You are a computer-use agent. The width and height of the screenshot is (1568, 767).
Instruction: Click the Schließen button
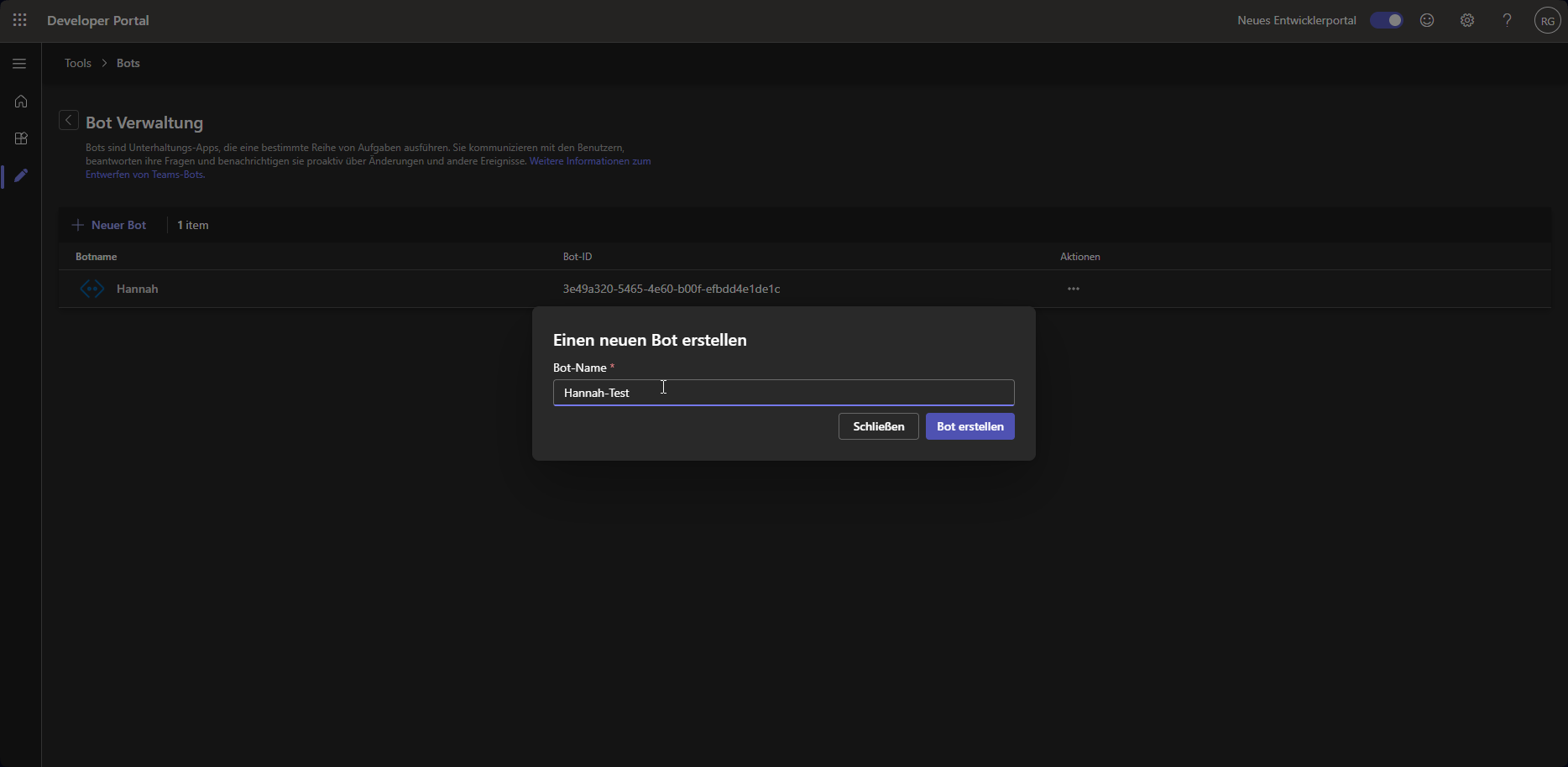(879, 426)
